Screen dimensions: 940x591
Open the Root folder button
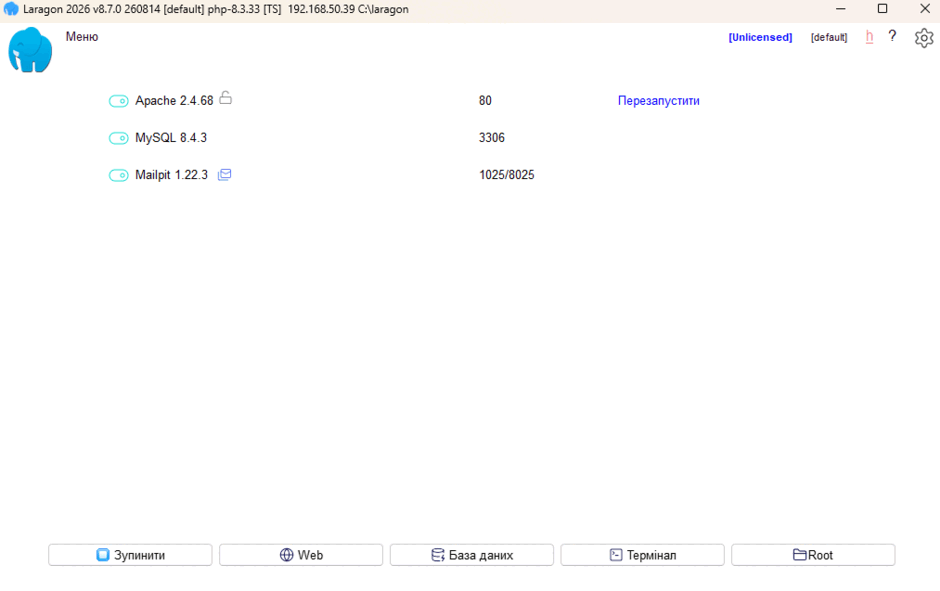tap(813, 555)
